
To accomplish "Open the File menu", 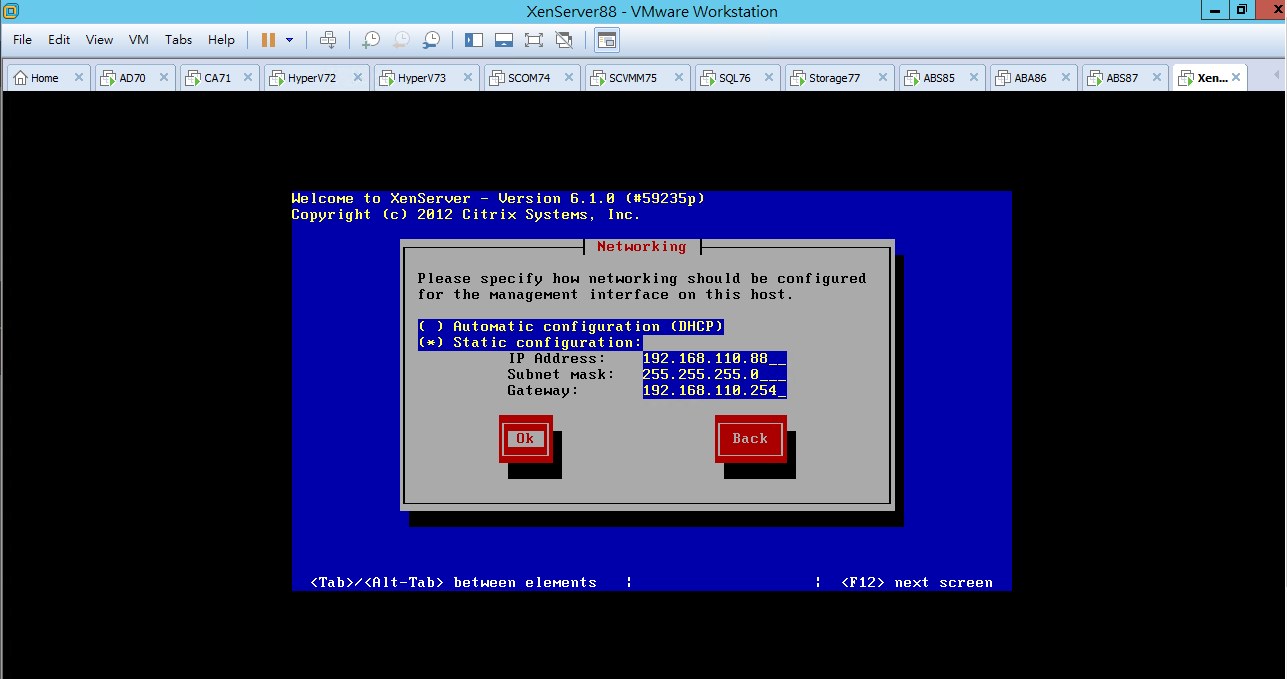I will click(22, 40).
